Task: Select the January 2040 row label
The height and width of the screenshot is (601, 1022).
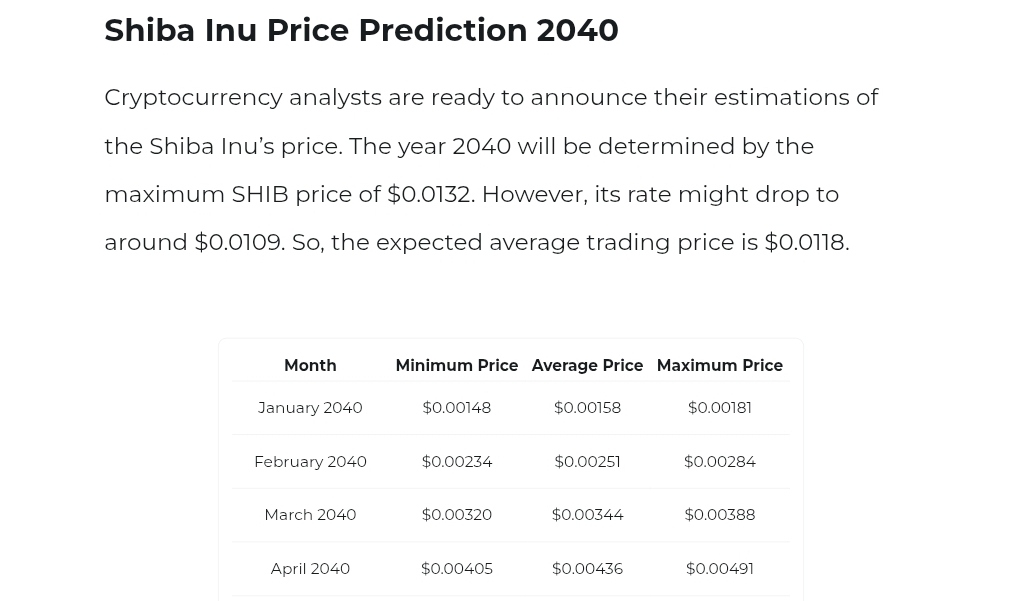Action: (x=310, y=408)
